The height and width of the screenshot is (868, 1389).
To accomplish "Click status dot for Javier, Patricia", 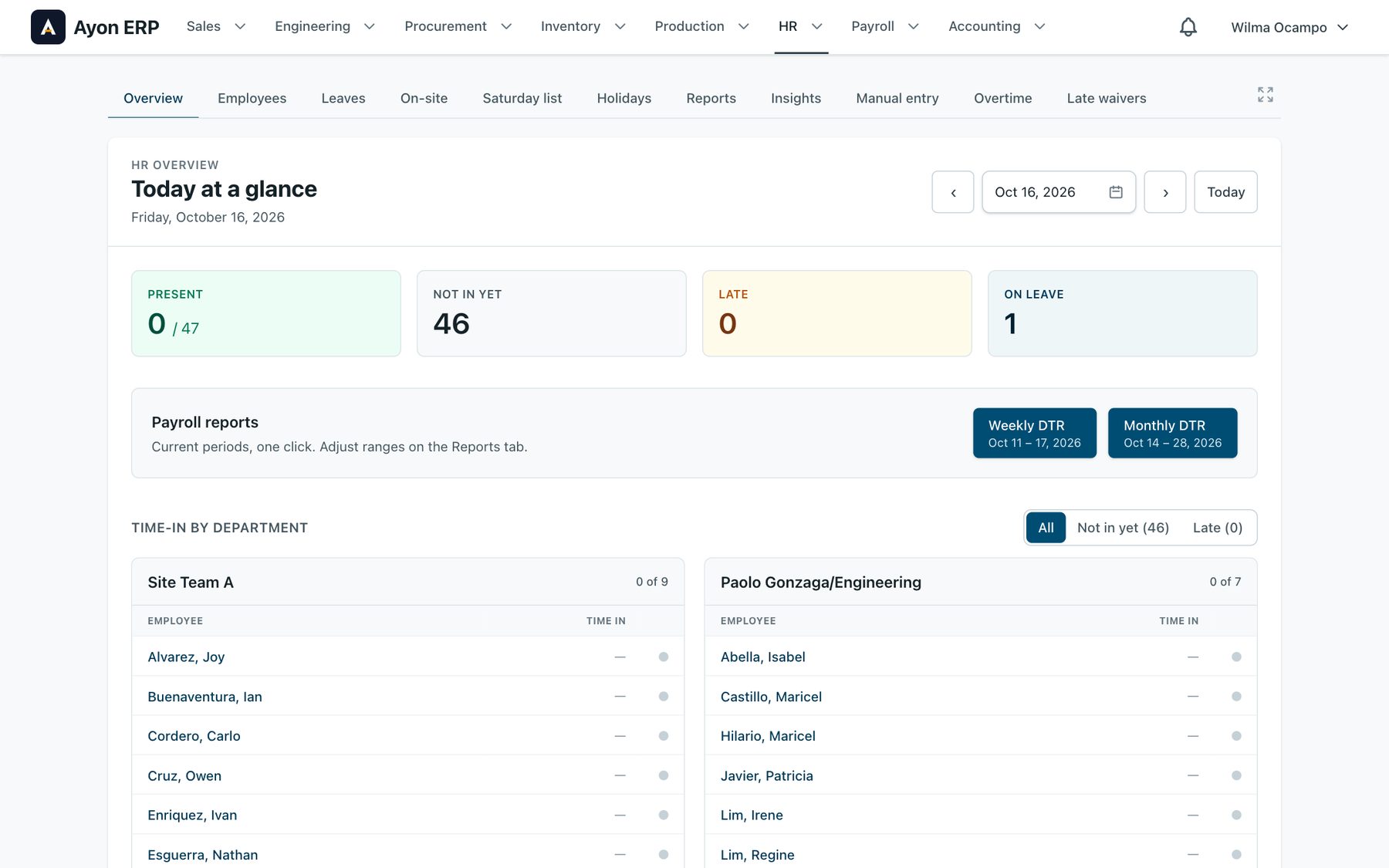I will coord(1236,775).
